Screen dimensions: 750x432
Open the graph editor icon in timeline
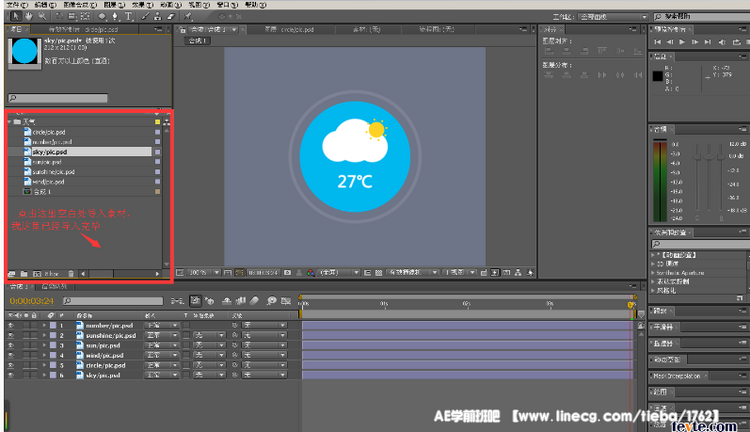[286, 300]
